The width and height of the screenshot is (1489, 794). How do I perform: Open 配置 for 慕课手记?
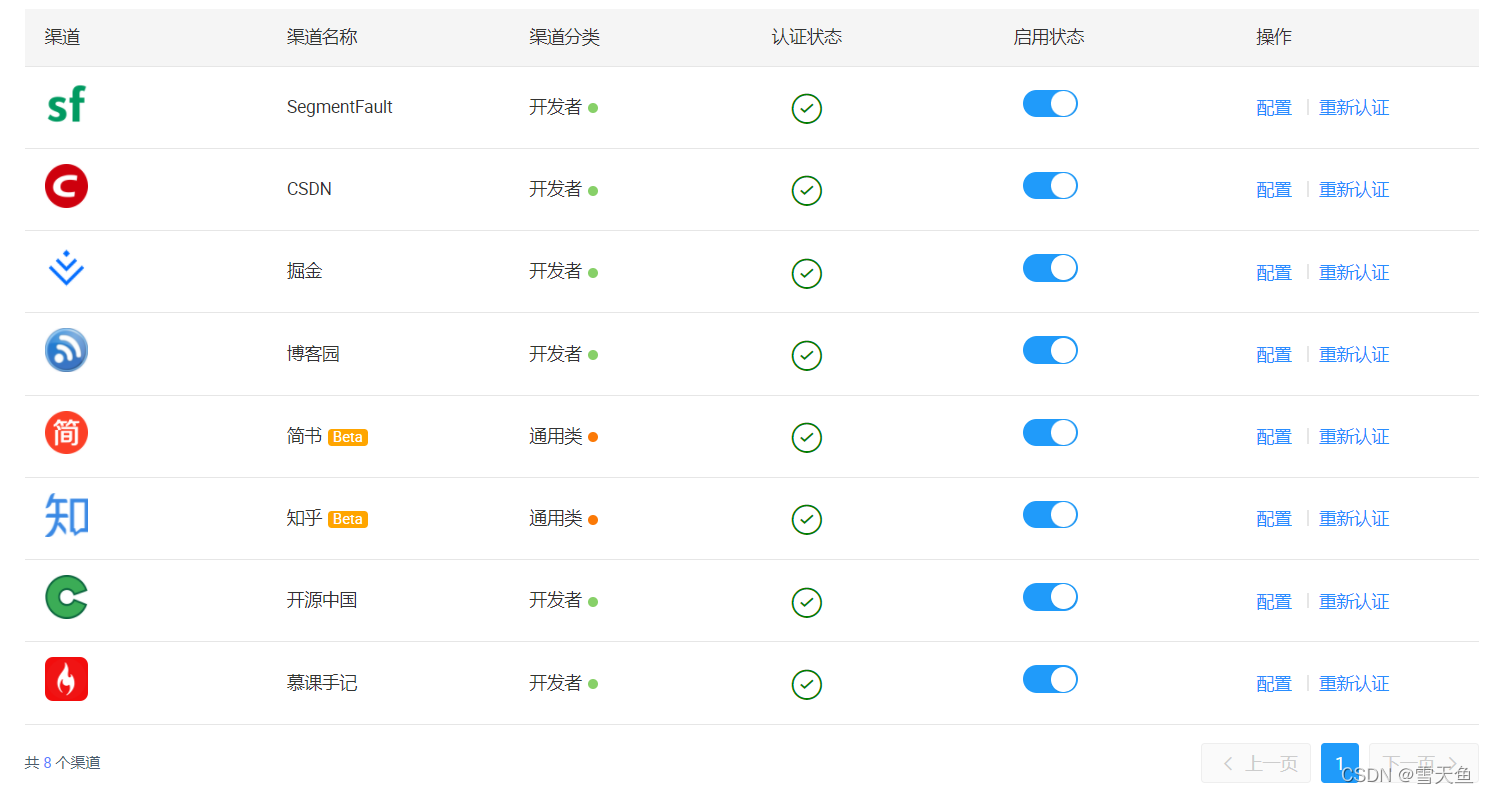[x=1274, y=684]
